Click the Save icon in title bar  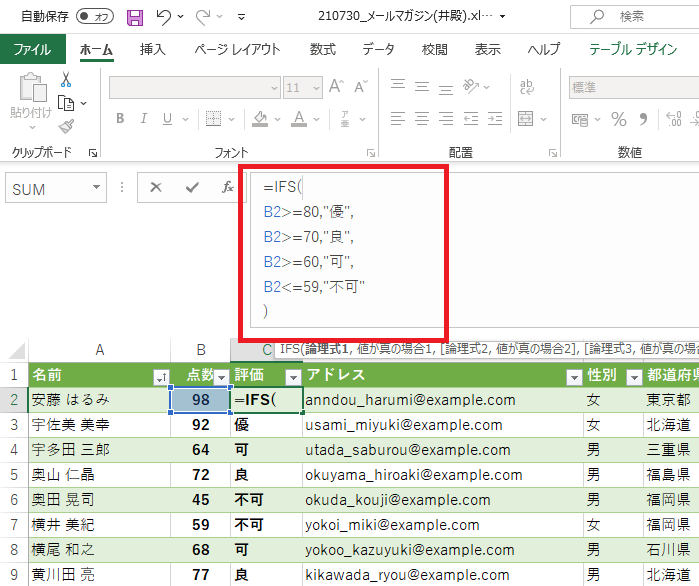[135, 17]
